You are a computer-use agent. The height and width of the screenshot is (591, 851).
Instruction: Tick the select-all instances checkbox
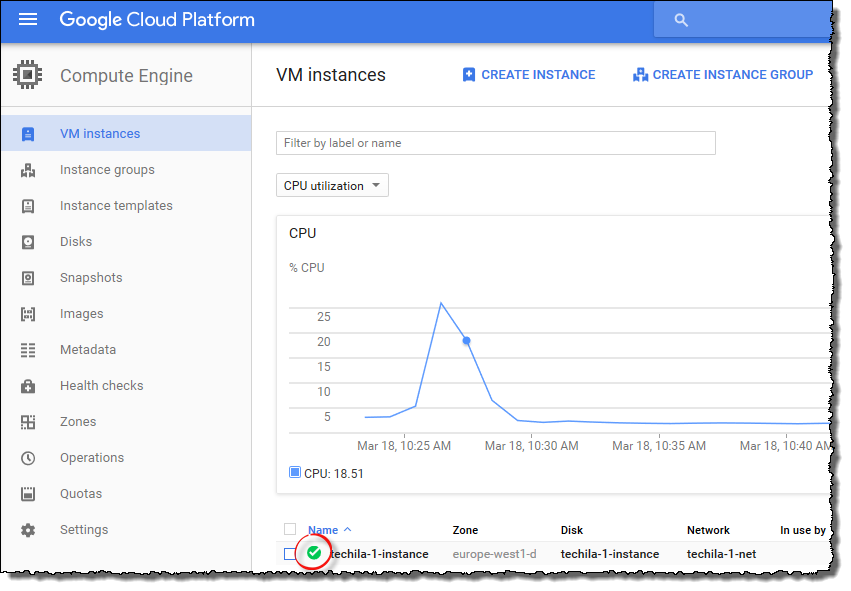(290, 530)
